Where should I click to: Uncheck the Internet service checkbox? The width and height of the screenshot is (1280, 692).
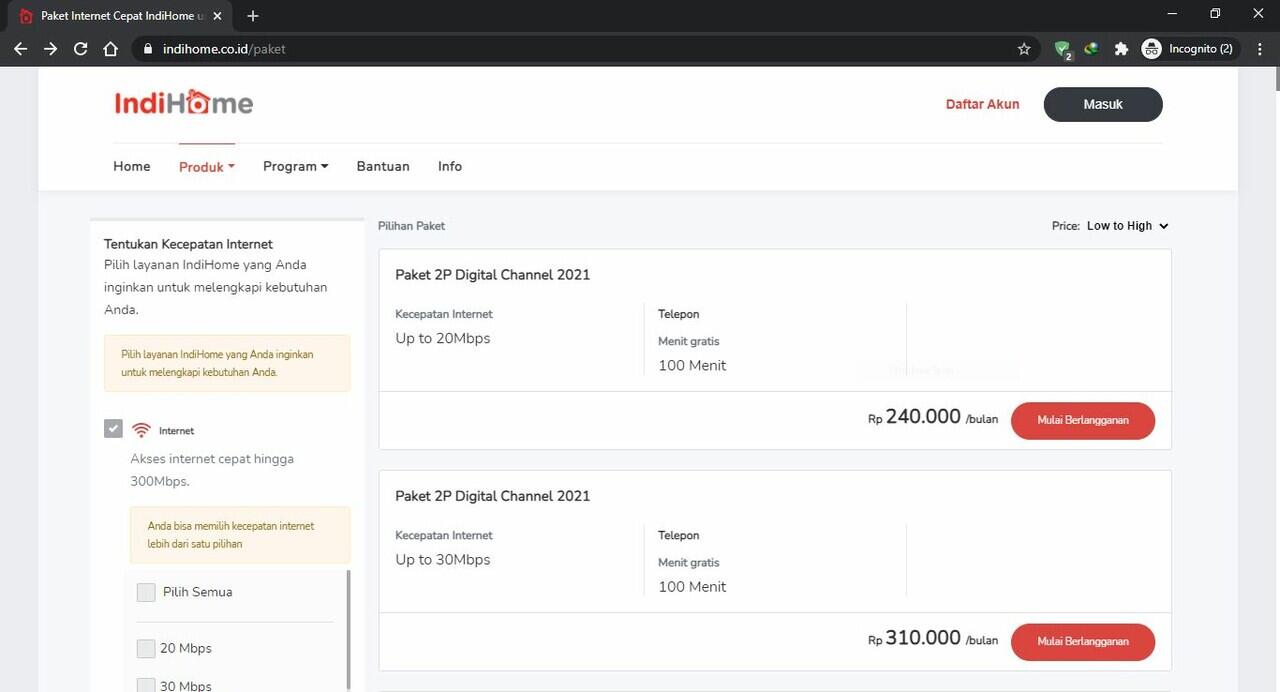113,429
